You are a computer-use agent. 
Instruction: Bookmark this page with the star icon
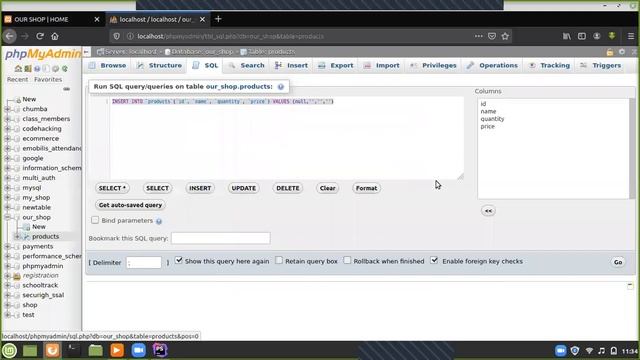pyautogui.click(x=505, y=36)
